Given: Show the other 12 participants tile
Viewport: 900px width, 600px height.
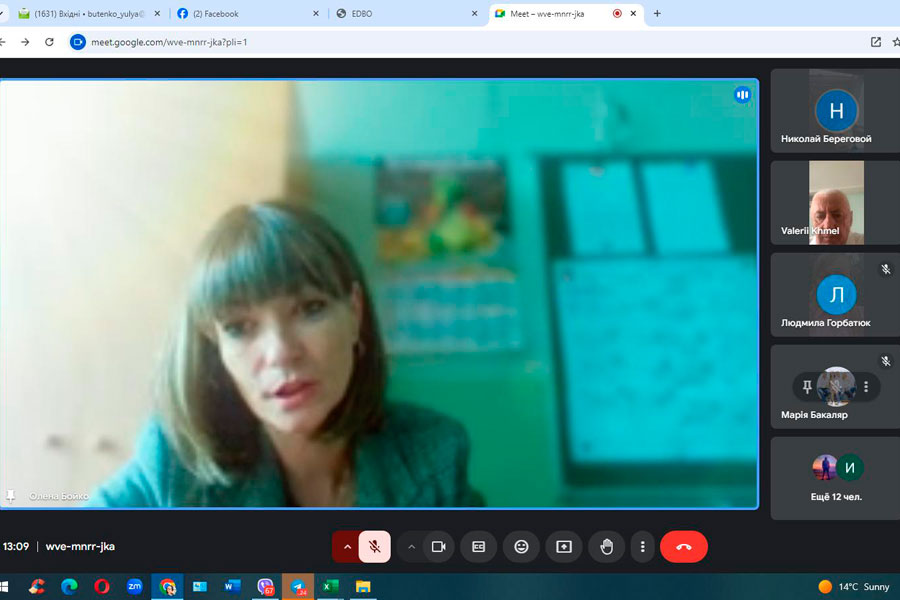Looking at the screenshot, I should click(x=836, y=478).
